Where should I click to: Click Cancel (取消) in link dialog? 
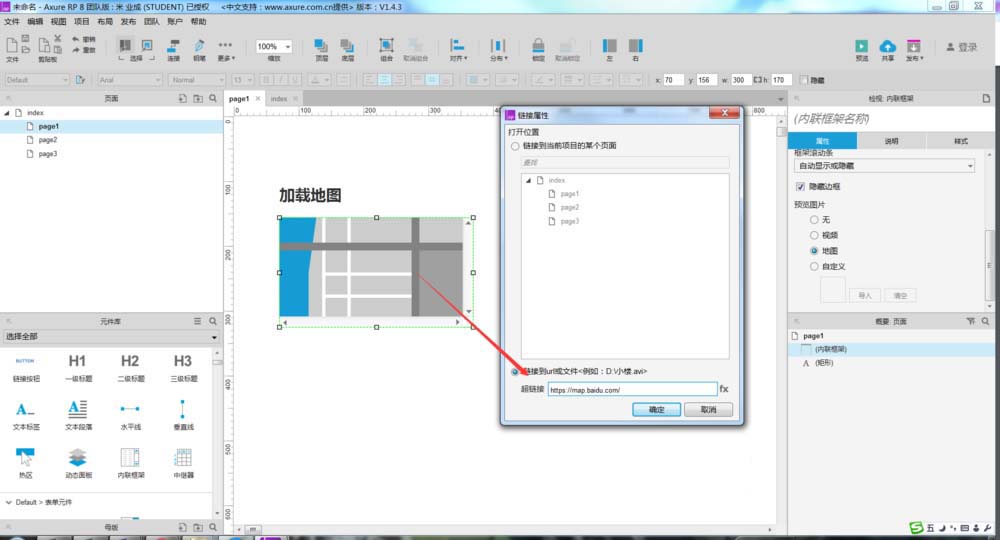708,409
